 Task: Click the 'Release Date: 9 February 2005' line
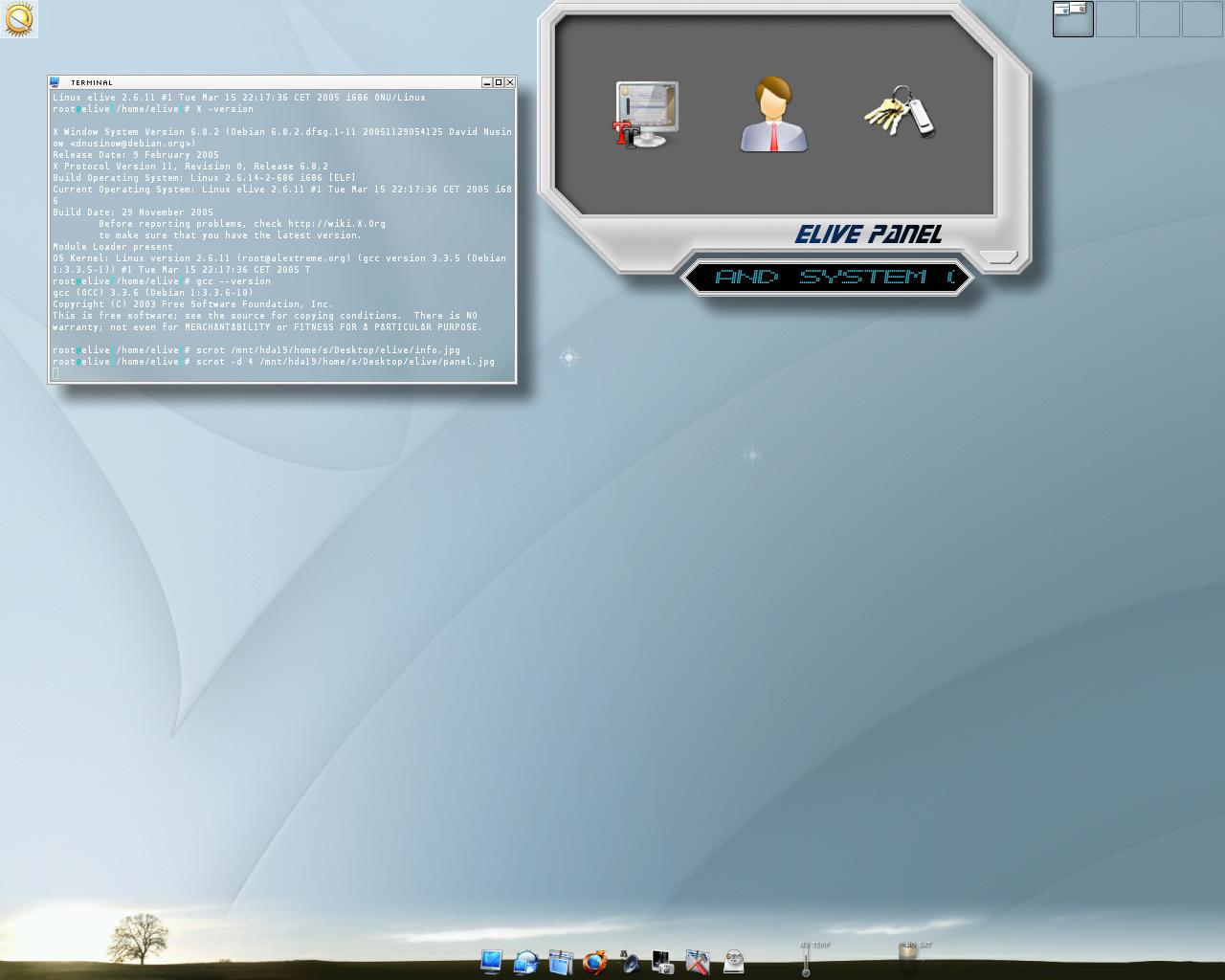coord(136,155)
